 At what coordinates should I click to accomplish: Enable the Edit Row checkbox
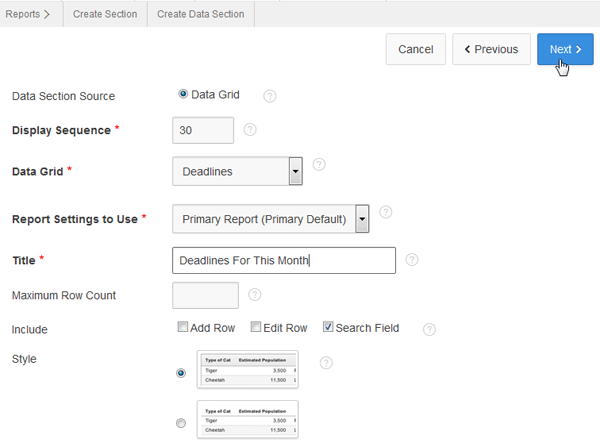[x=256, y=327]
